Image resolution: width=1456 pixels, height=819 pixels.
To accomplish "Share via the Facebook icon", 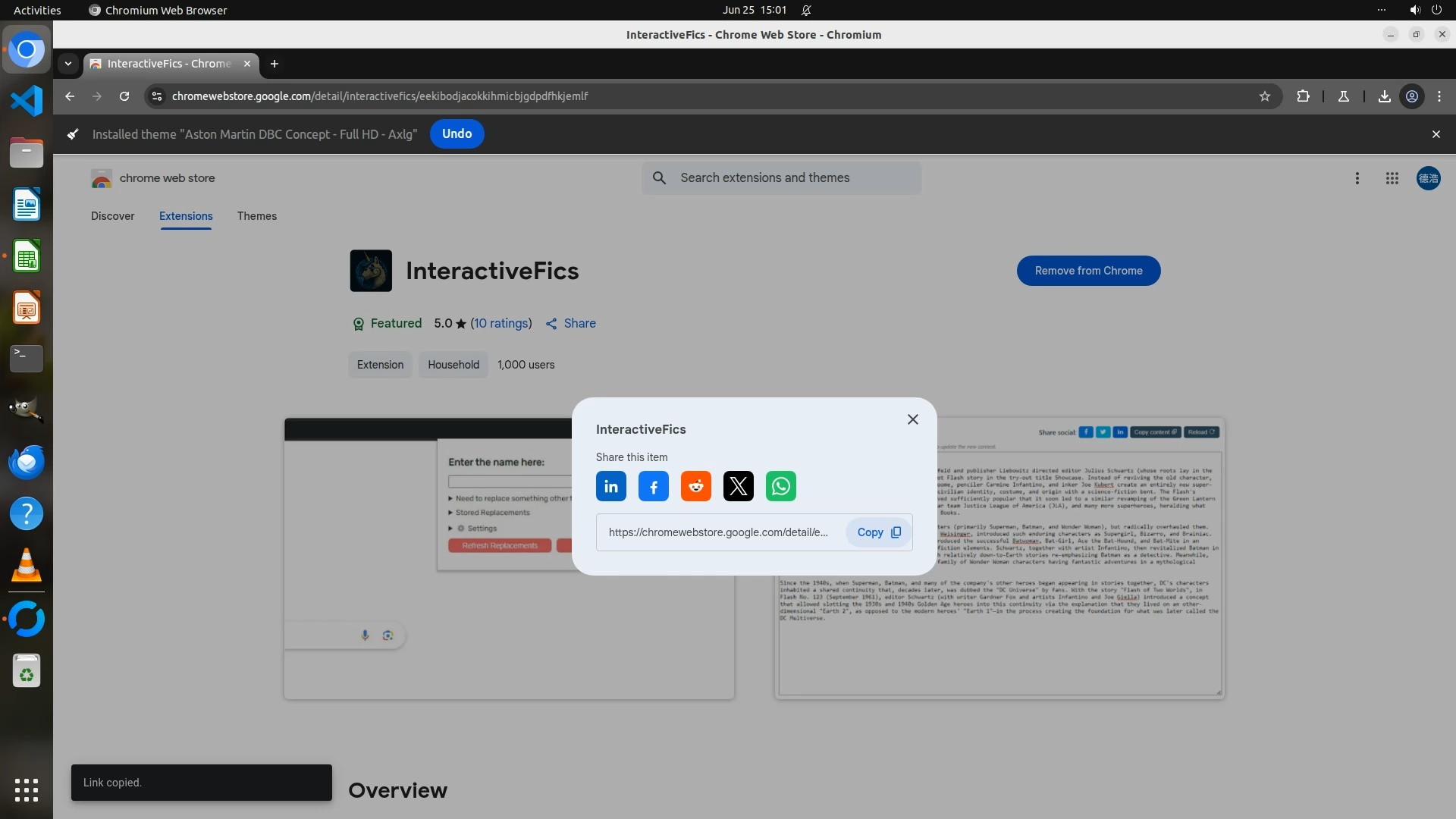I will coord(653,486).
